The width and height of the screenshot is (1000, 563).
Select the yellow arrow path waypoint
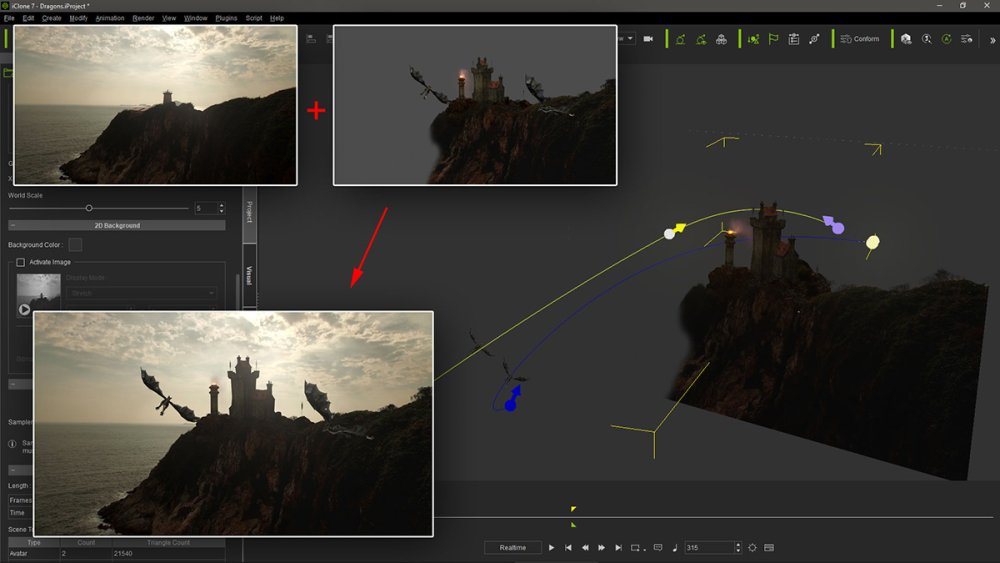coord(675,231)
